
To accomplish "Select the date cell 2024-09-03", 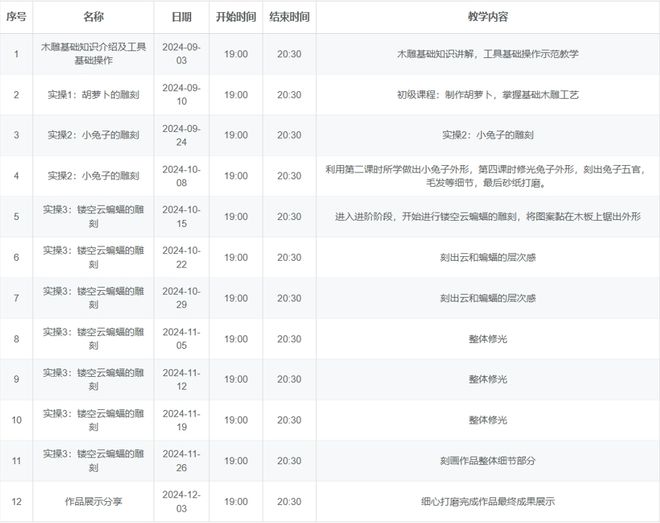I will coord(181,54).
